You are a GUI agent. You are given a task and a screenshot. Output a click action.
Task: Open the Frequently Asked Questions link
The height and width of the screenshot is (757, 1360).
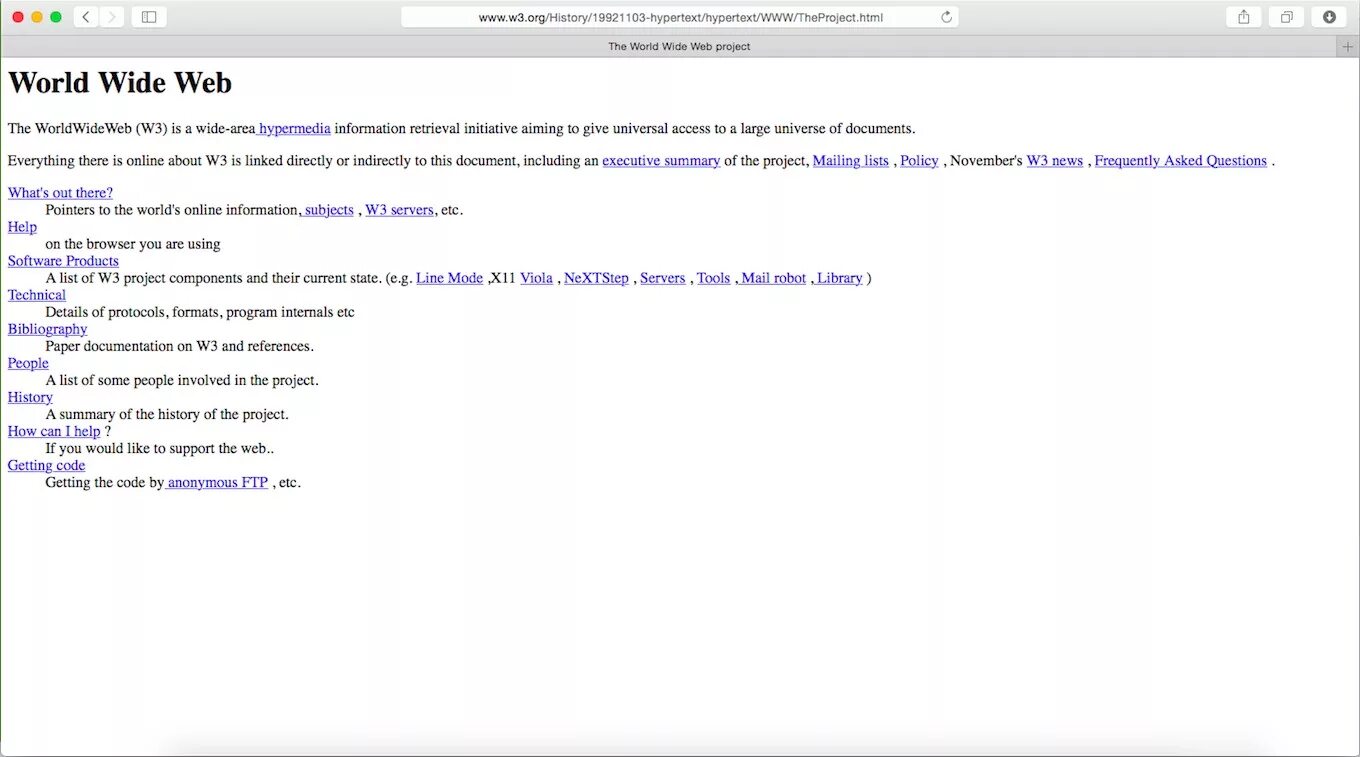click(1180, 160)
